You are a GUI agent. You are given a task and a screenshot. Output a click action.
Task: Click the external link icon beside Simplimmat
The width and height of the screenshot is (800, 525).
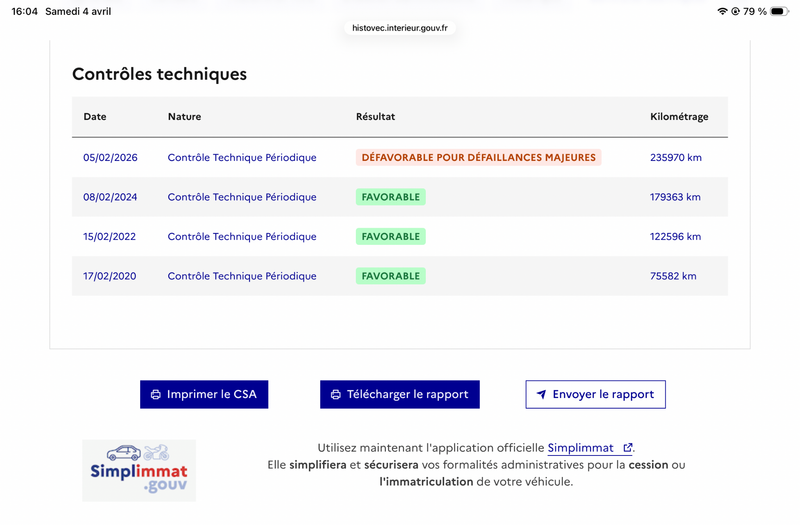coord(627,449)
